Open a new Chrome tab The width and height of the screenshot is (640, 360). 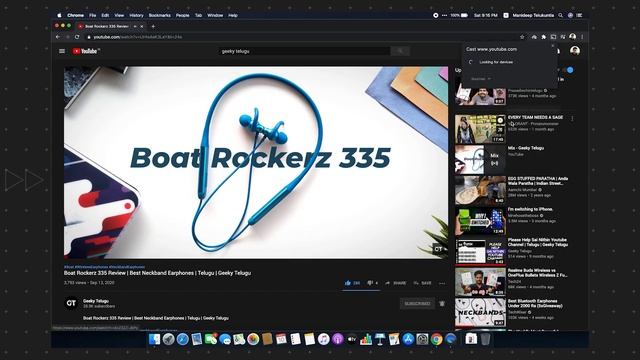[153, 26]
